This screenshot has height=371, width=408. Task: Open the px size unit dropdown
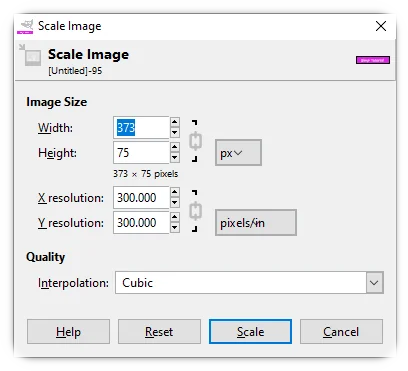point(238,153)
